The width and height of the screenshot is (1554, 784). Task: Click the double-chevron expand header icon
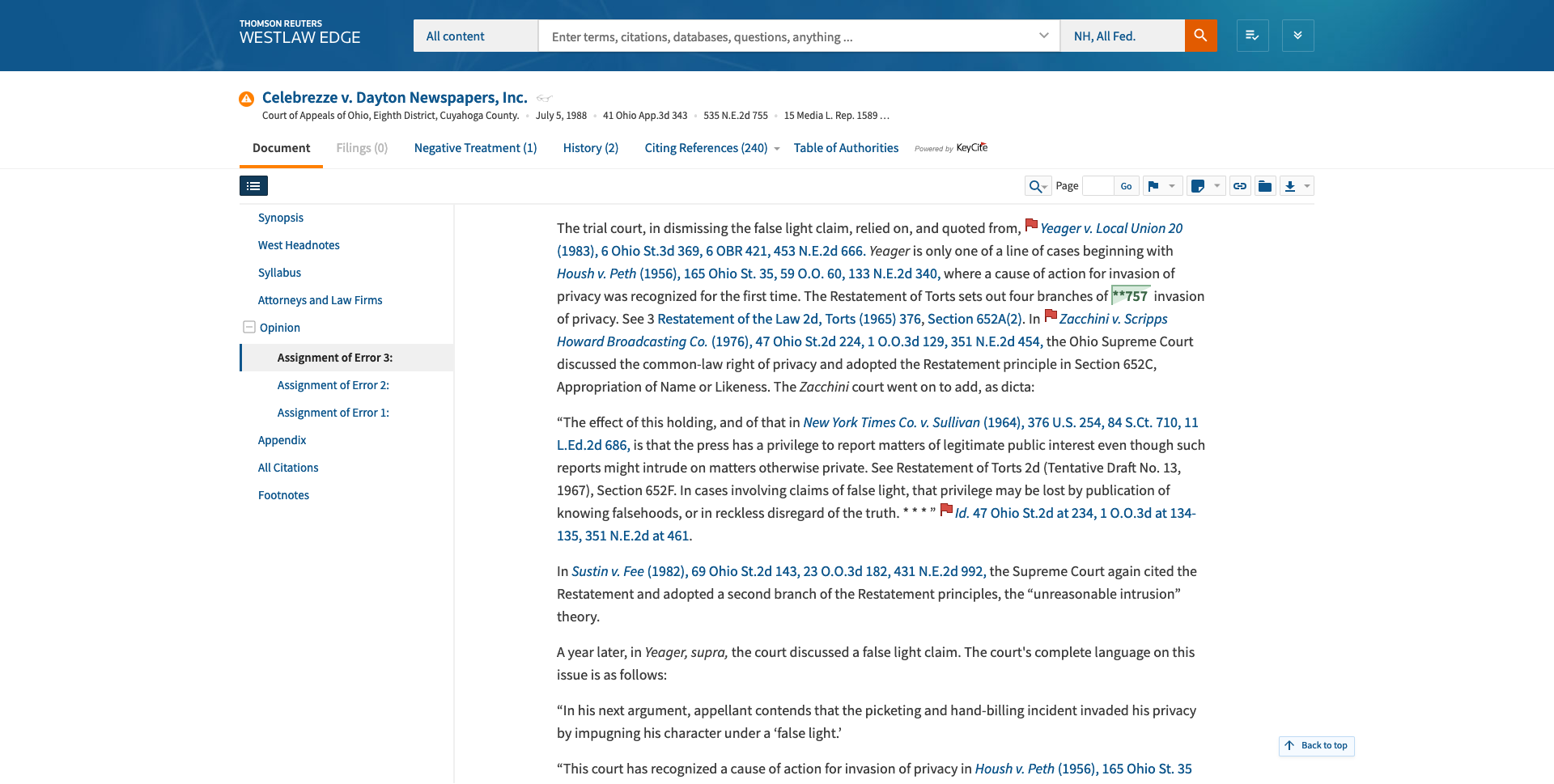coord(1297,36)
